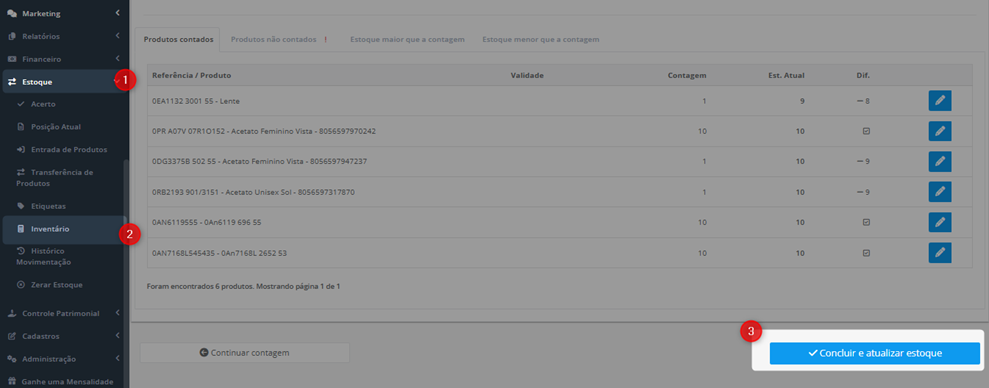
Task: Edit count for 0DG3375B product
Action: 940,162
